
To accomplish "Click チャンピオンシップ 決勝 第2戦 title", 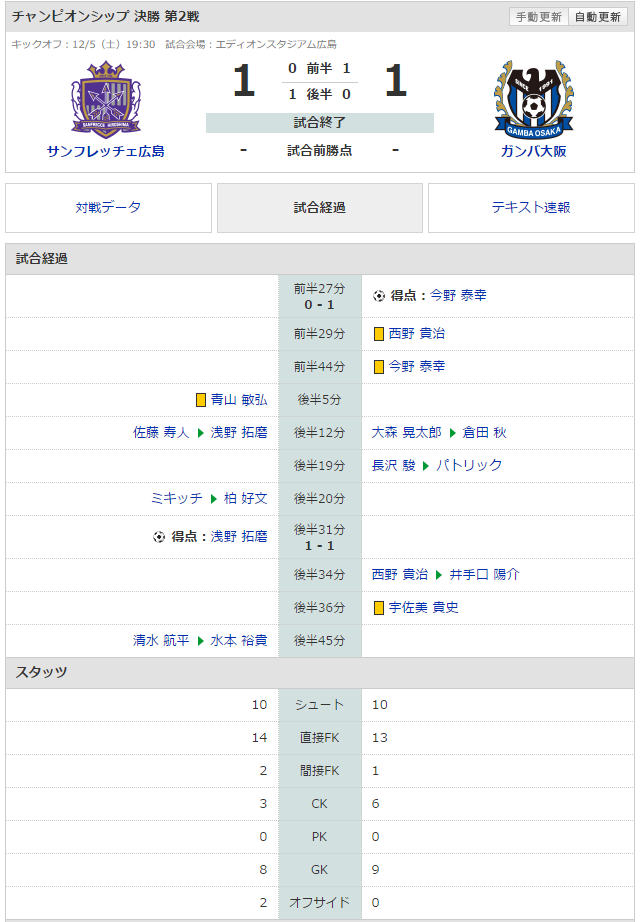I will tap(106, 16).
